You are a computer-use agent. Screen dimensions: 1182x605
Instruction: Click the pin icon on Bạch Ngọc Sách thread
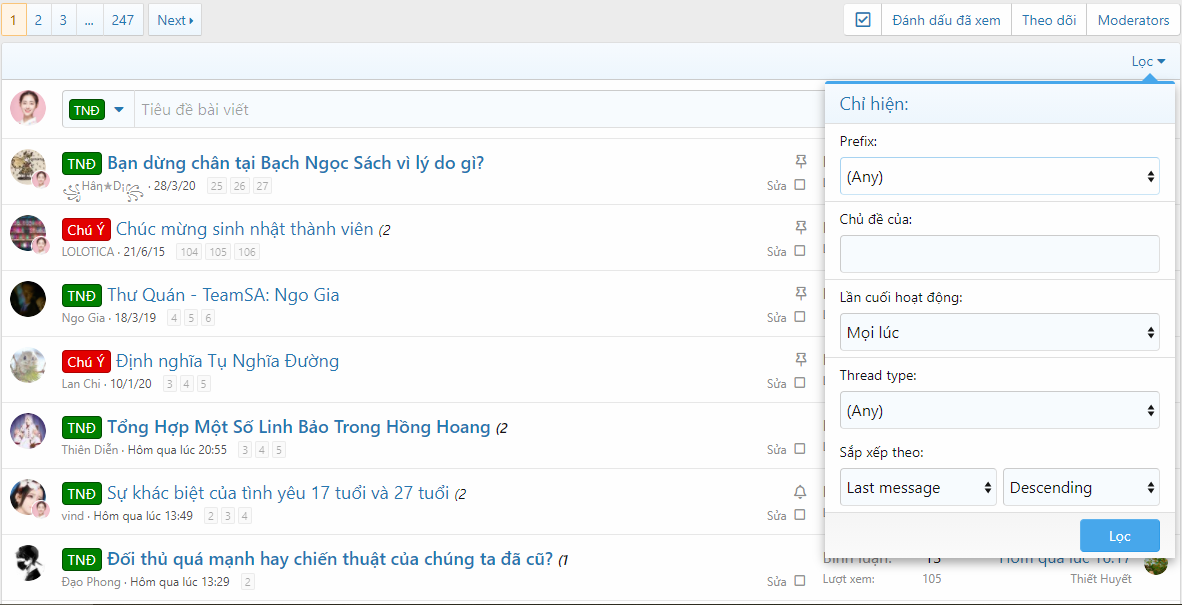coord(800,161)
